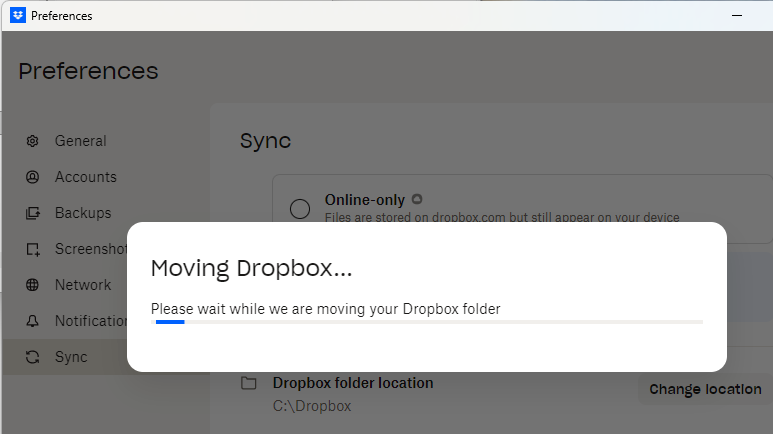
Task: Click the @ icon next to Accounts
Action: pos(33,177)
